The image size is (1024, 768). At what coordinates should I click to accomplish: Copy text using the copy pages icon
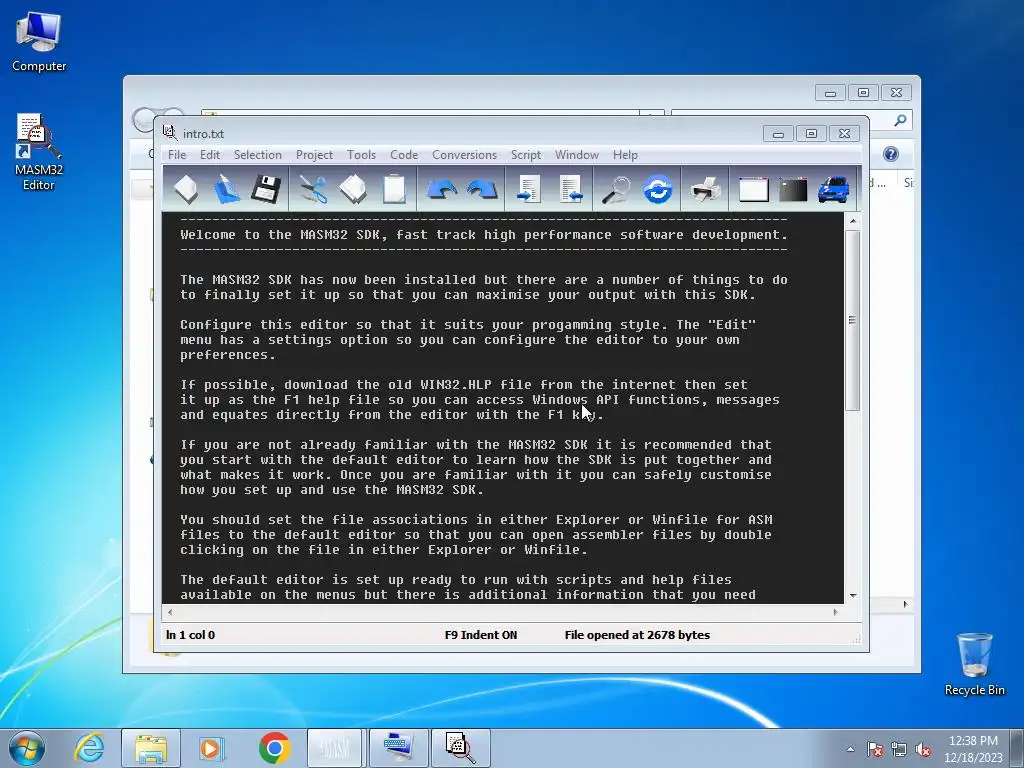tap(353, 189)
